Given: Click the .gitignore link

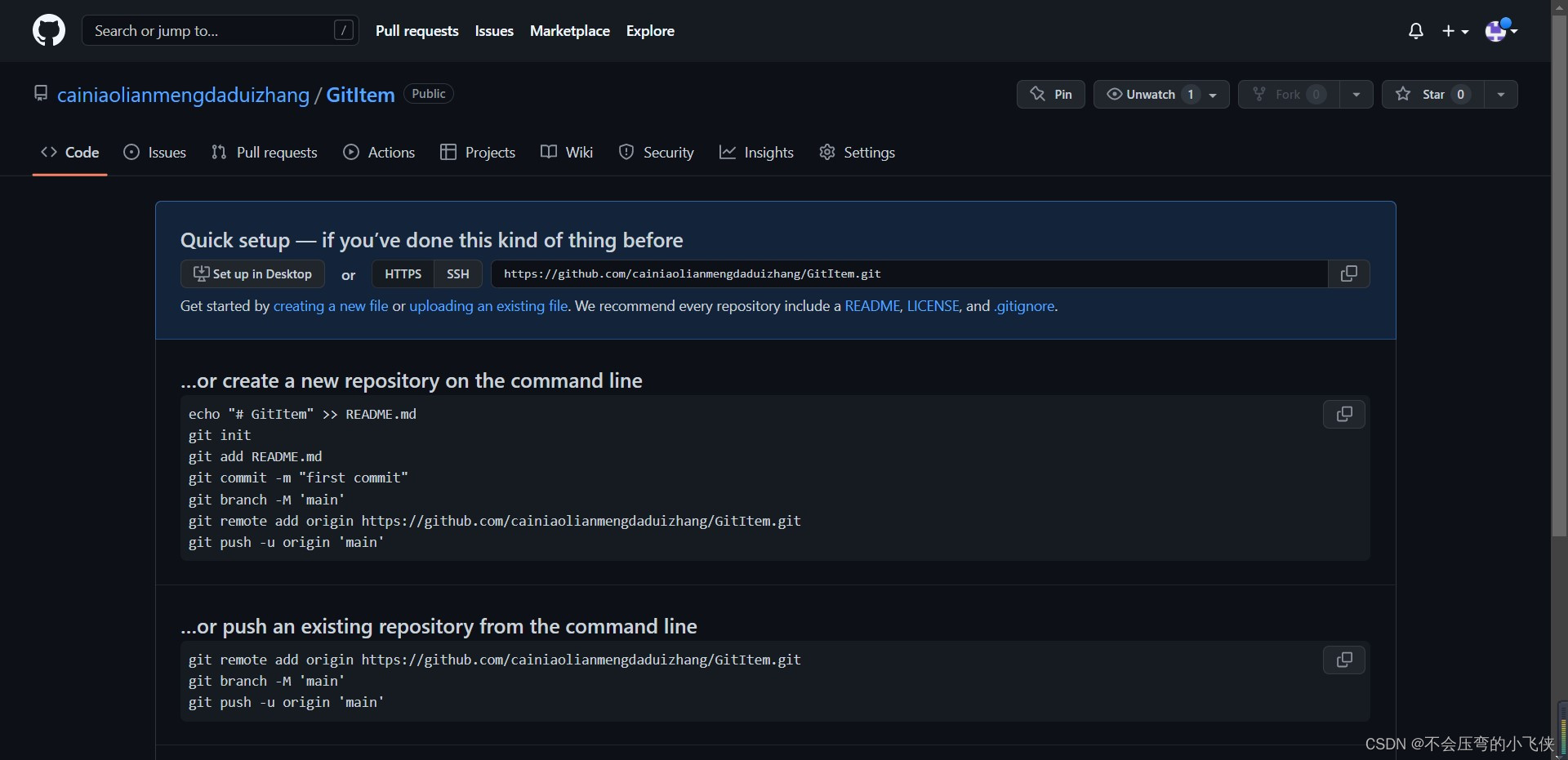Looking at the screenshot, I should (x=1024, y=306).
